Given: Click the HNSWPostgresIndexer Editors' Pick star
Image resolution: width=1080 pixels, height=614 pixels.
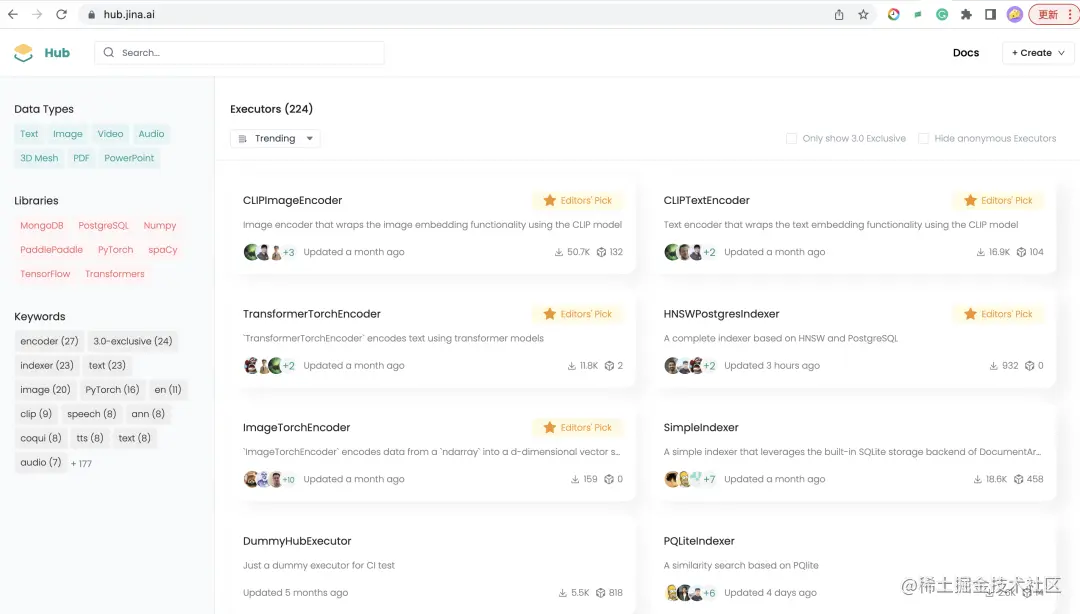Looking at the screenshot, I should coord(970,314).
